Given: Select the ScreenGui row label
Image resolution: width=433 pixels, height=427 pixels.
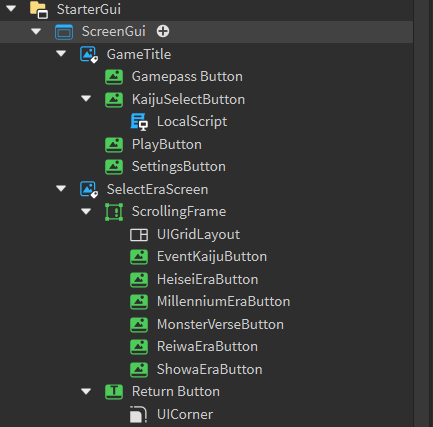Looking at the screenshot, I should tap(114, 32).
